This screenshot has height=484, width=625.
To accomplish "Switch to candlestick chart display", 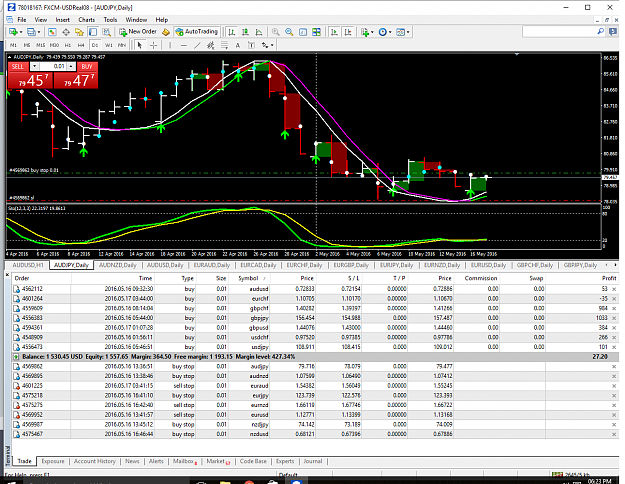I will tap(245, 32).
